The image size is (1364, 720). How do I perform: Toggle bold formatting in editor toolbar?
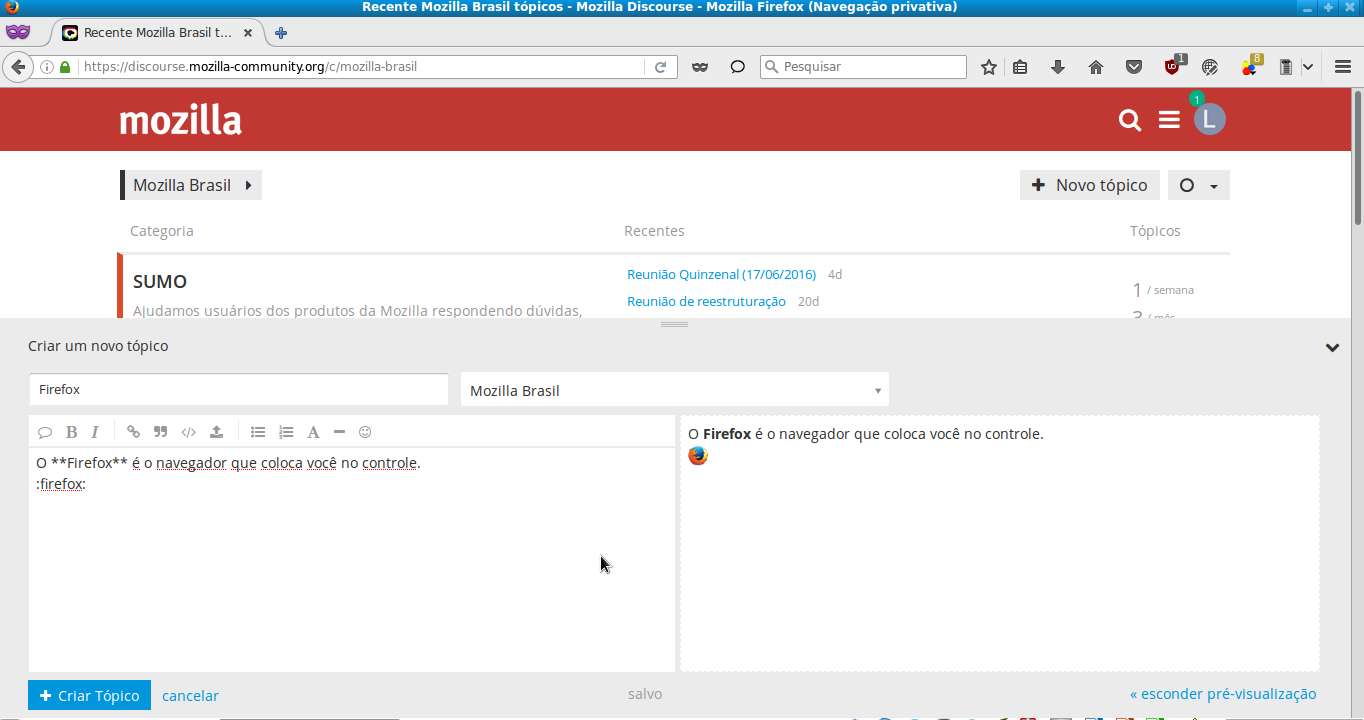point(71,432)
